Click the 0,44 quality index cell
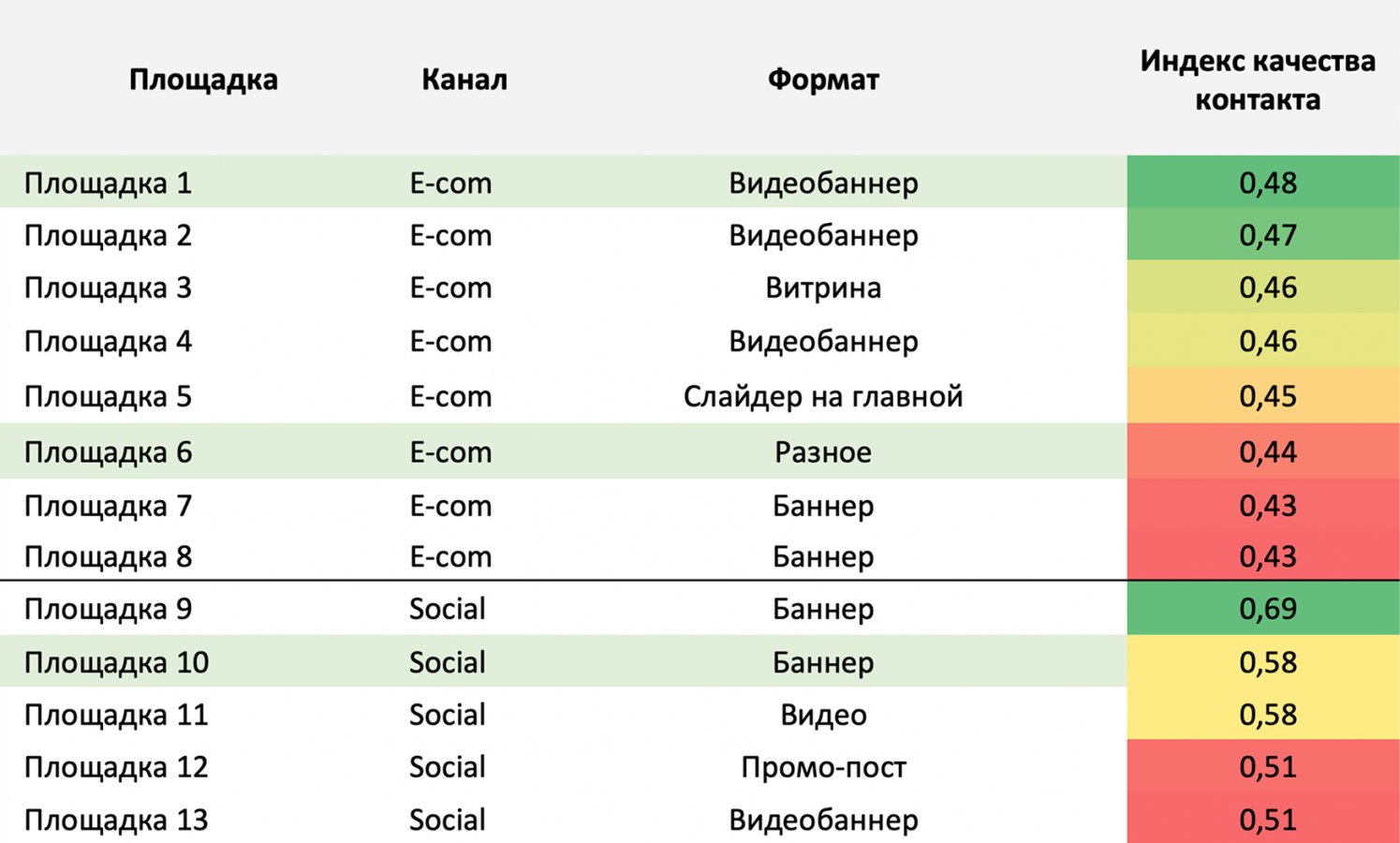The width and height of the screenshot is (1400, 843). pos(1267,452)
